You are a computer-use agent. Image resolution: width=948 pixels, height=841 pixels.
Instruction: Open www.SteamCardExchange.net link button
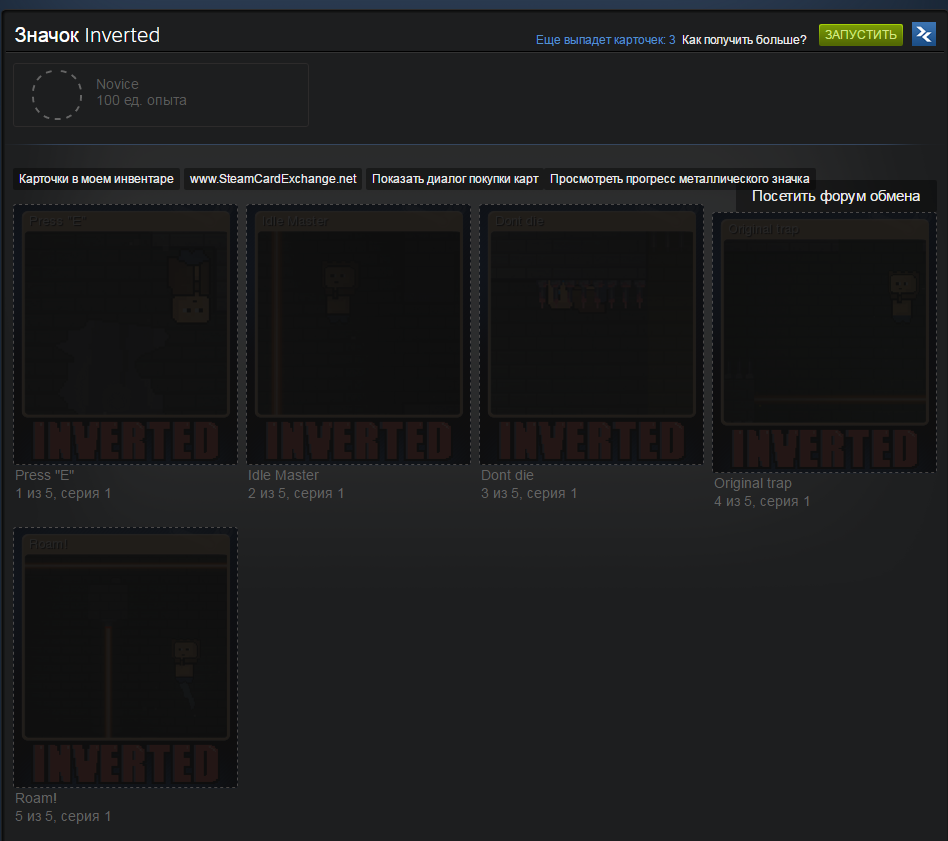273,179
